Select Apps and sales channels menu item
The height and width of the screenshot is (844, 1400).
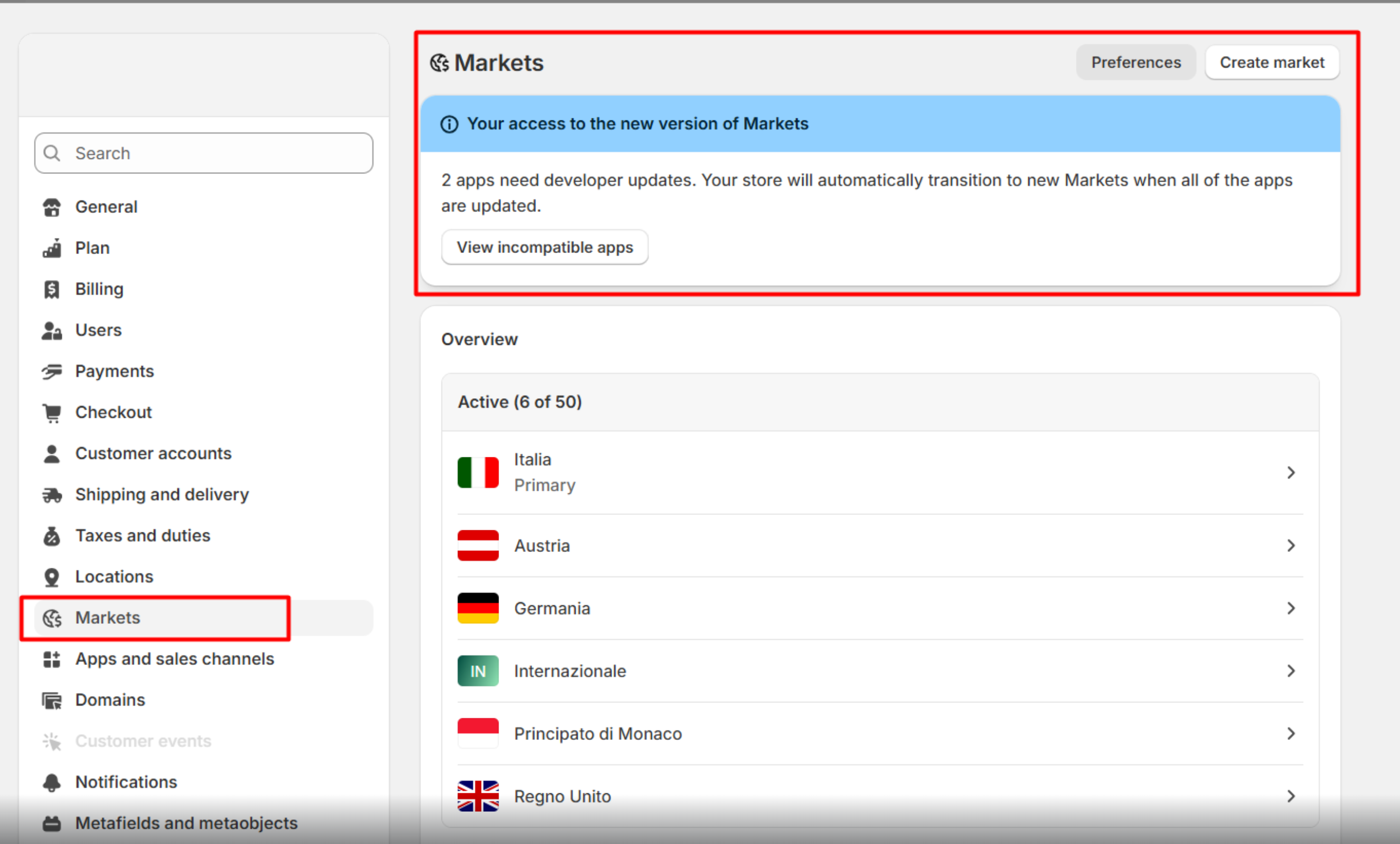[174, 659]
